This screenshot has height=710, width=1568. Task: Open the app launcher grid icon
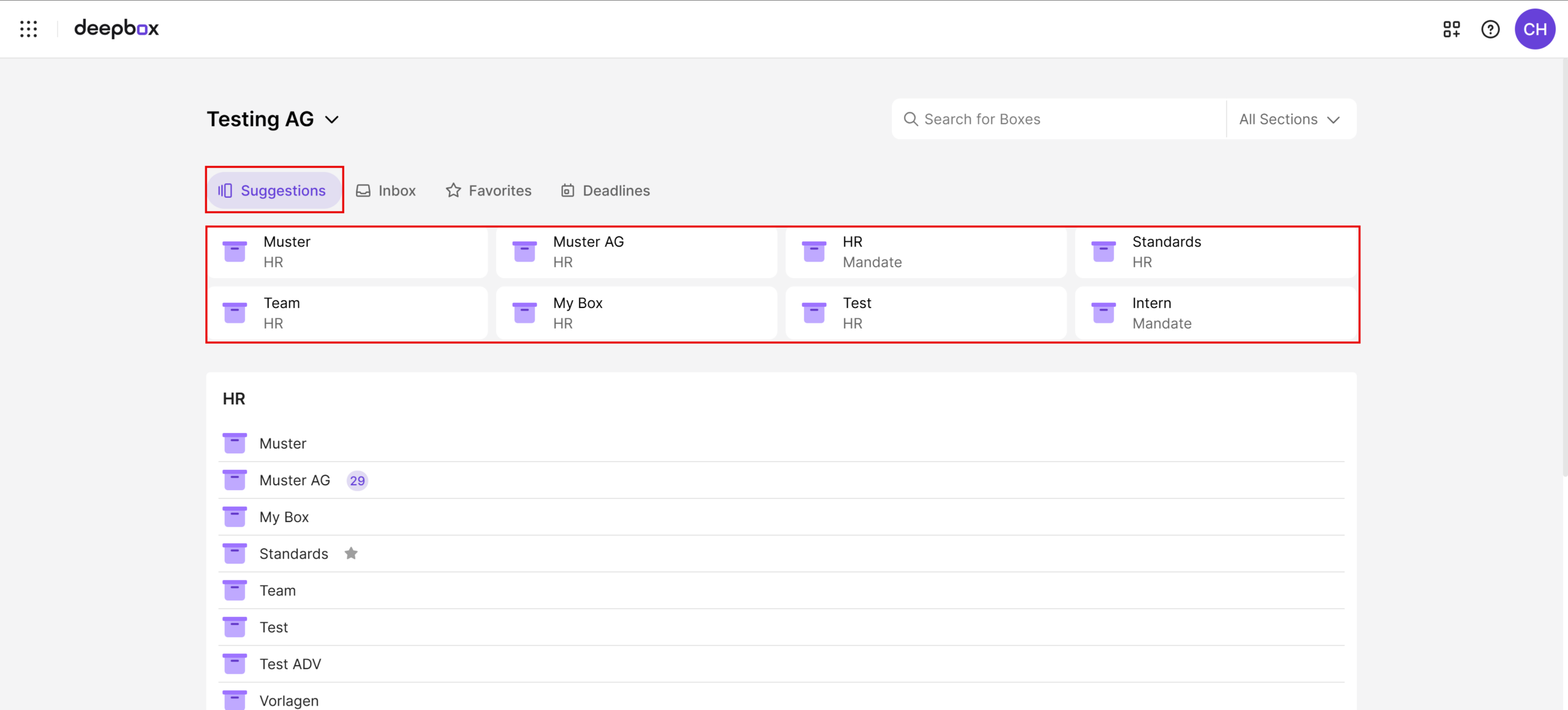28,29
